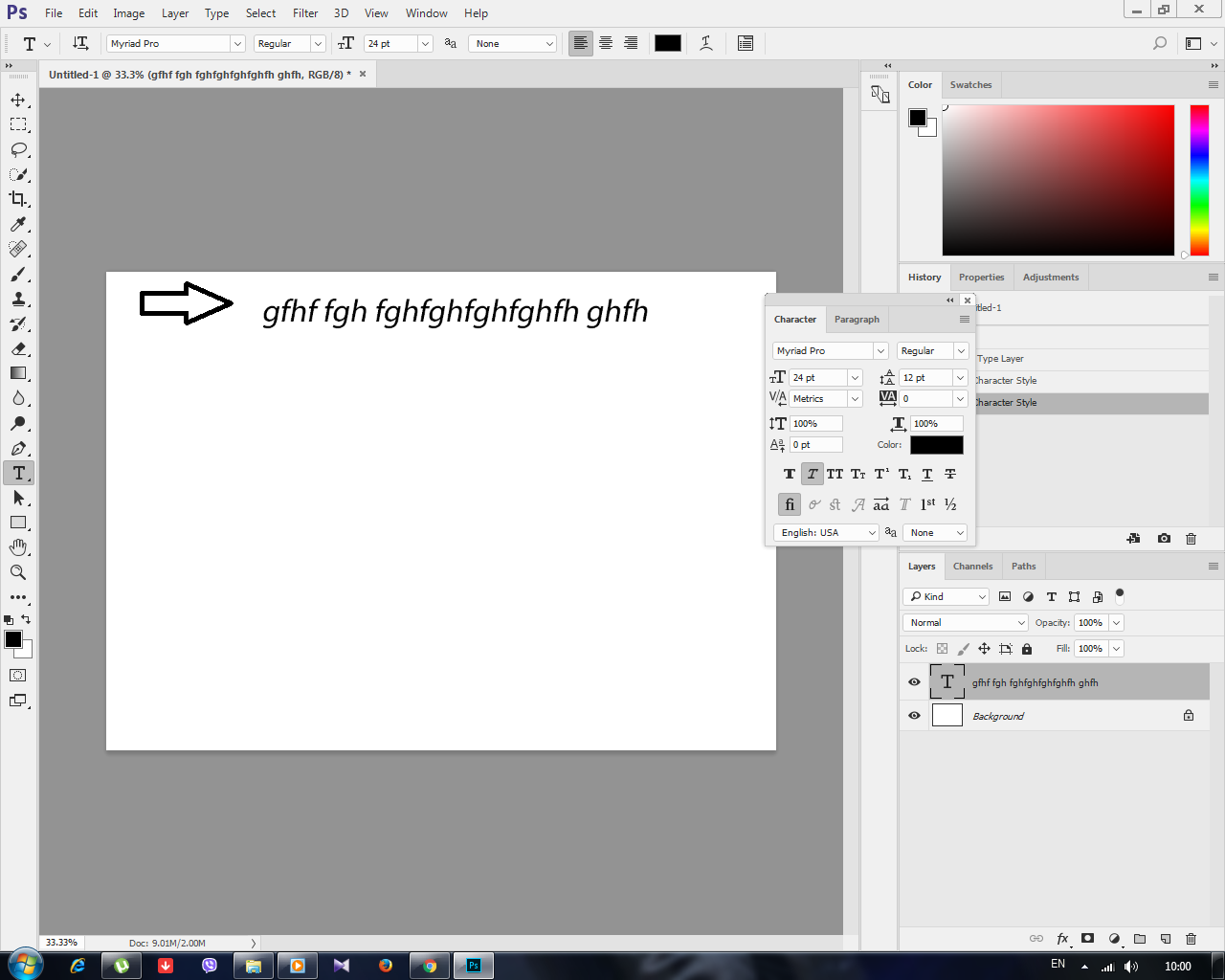Open the Myriad Pro font dropdown in options bar
The image size is (1225, 980).
(176, 43)
